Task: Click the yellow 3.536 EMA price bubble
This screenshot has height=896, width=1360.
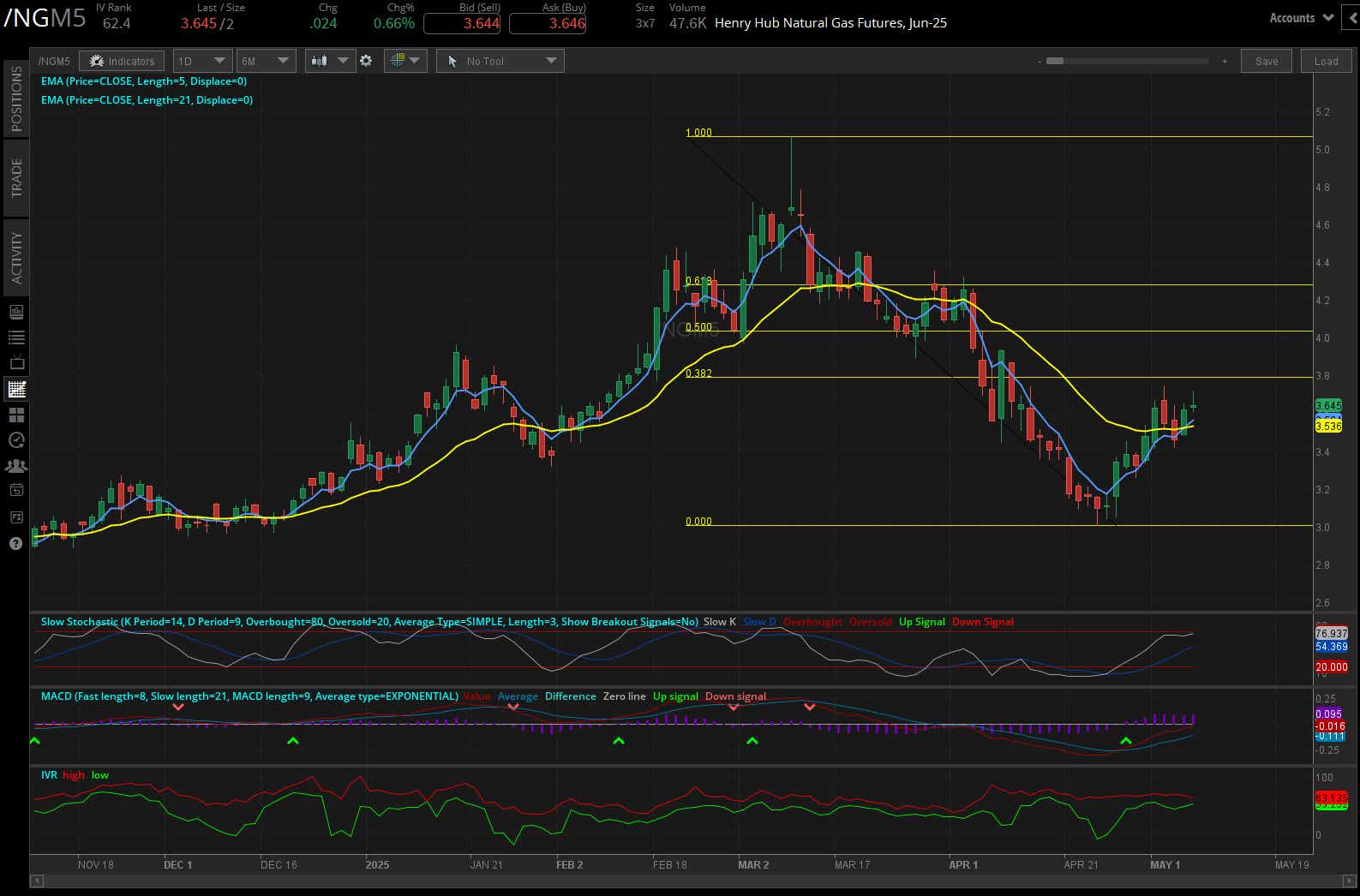Action: click(1328, 426)
